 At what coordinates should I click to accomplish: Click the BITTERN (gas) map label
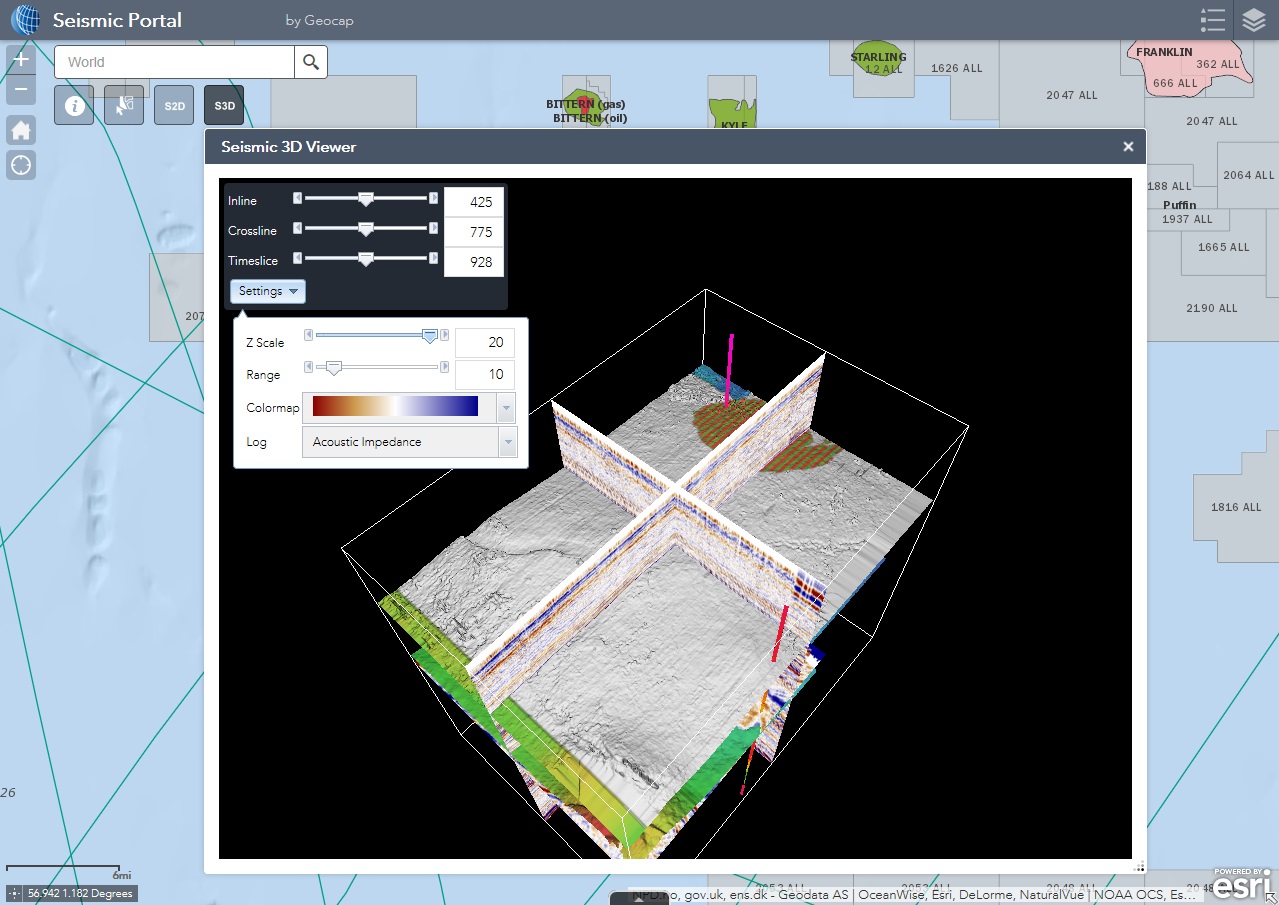tap(585, 104)
